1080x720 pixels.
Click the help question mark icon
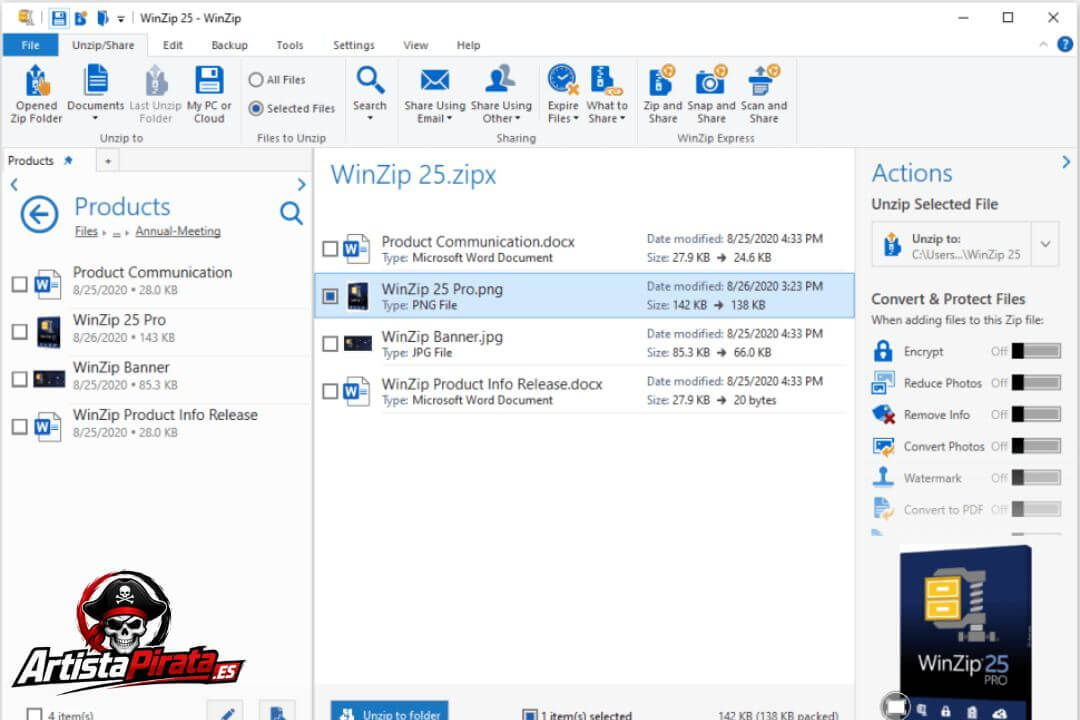[1065, 45]
